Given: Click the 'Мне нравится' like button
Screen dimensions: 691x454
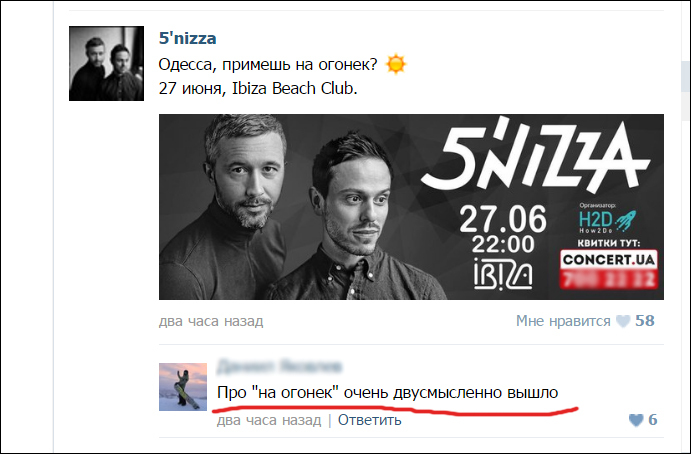Looking at the screenshot, I should pos(563,321).
